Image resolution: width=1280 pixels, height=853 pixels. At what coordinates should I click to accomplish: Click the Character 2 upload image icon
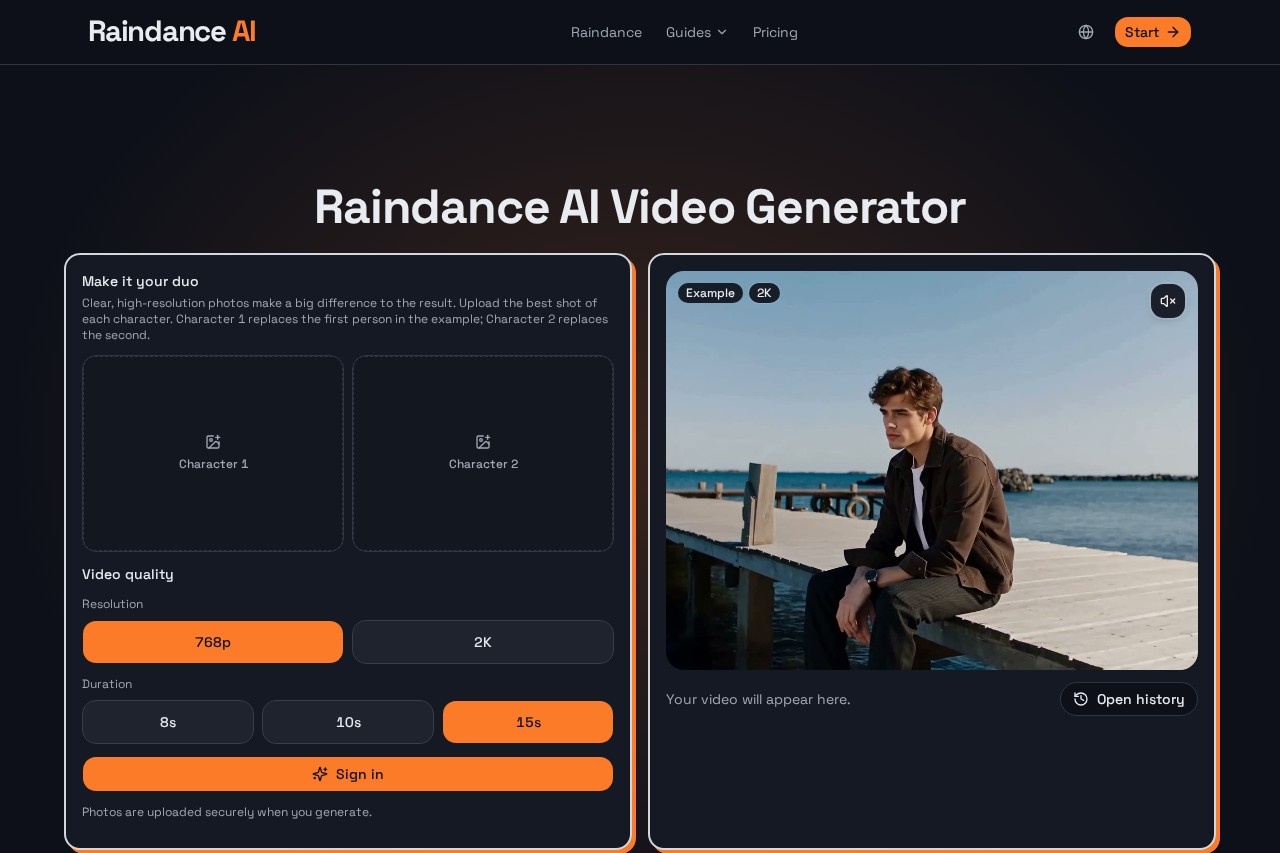[483, 442]
